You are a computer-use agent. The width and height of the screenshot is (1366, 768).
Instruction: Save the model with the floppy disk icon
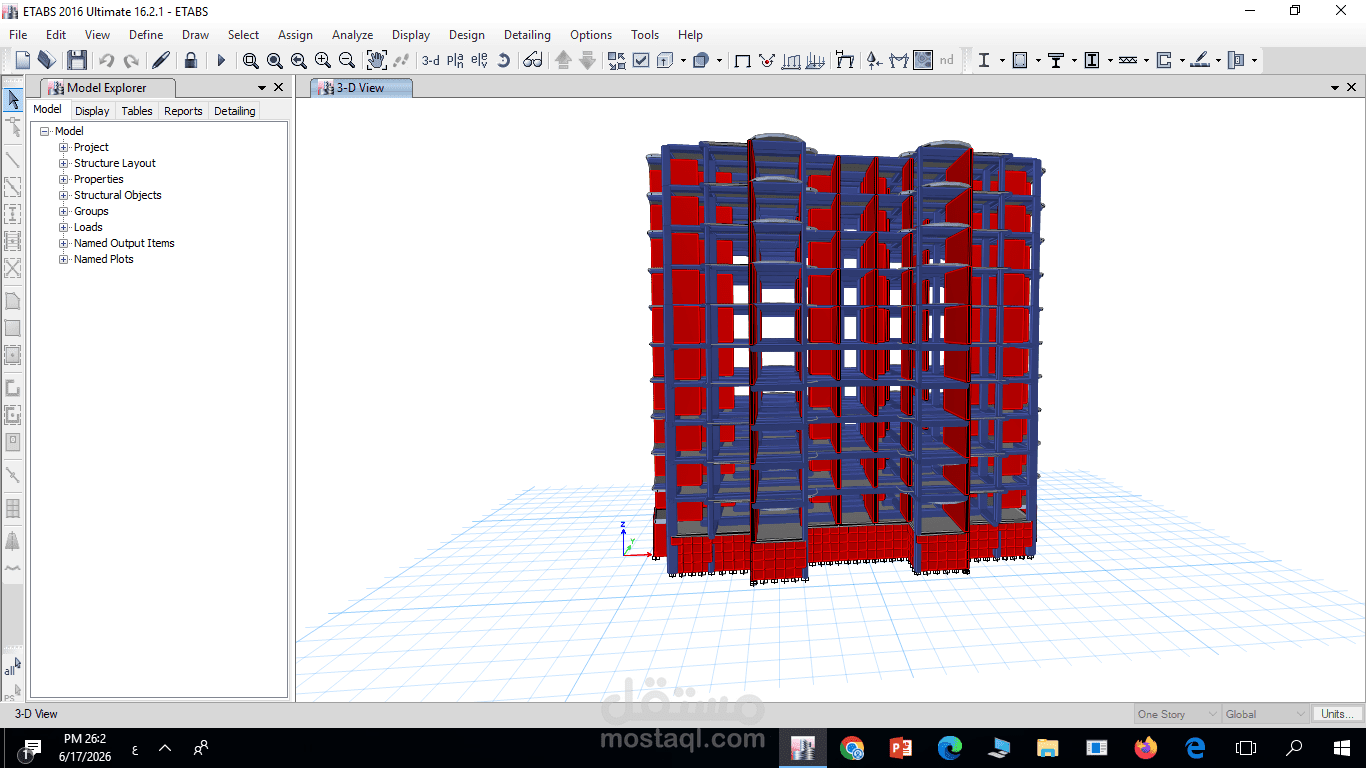point(77,60)
